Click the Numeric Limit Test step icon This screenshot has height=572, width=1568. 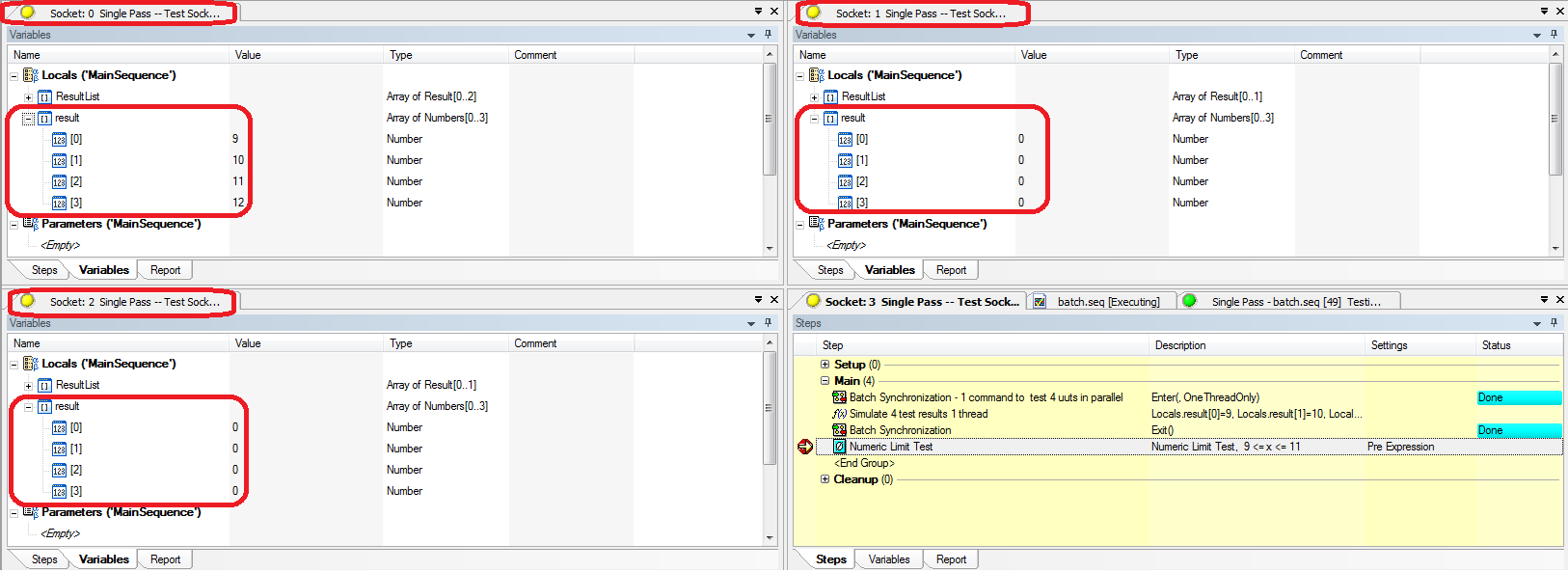click(839, 447)
